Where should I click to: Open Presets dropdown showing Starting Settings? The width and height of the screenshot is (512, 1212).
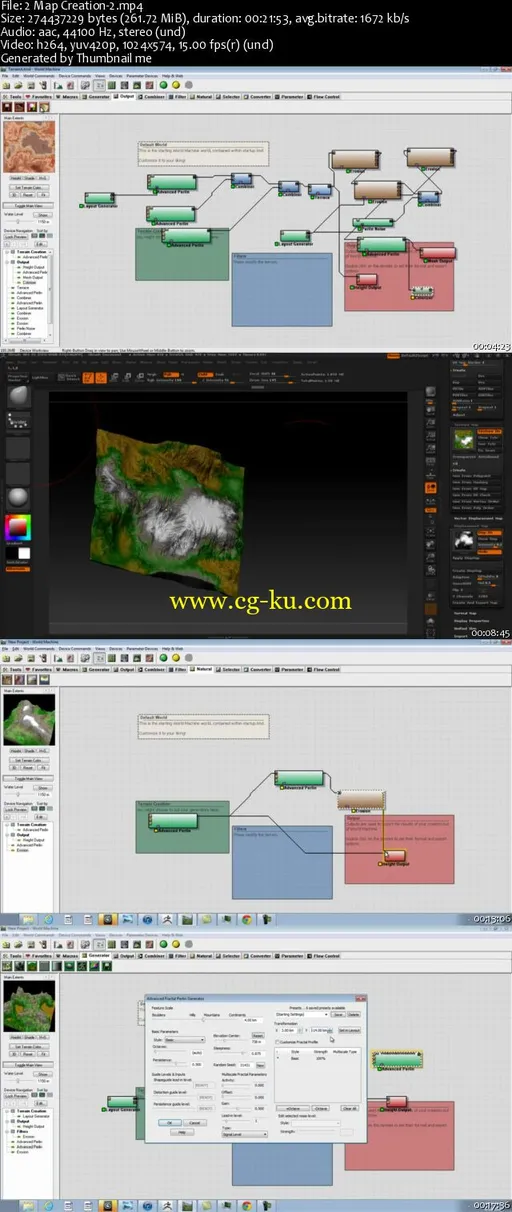[302, 1014]
